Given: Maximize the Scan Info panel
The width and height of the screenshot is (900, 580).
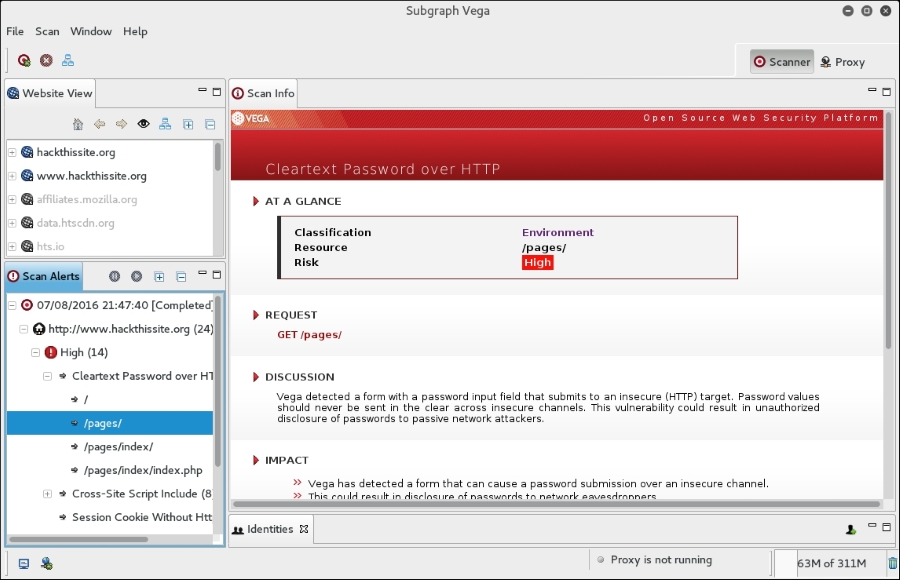Looking at the screenshot, I should point(886,92).
